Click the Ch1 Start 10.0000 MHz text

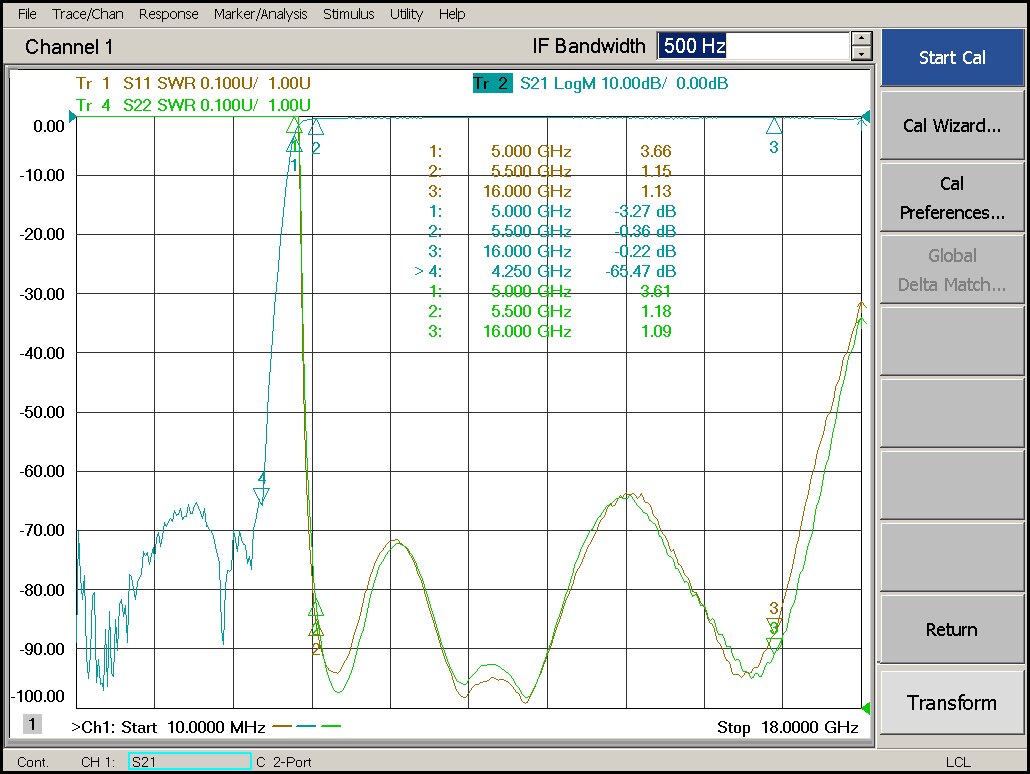pyautogui.click(x=168, y=727)
